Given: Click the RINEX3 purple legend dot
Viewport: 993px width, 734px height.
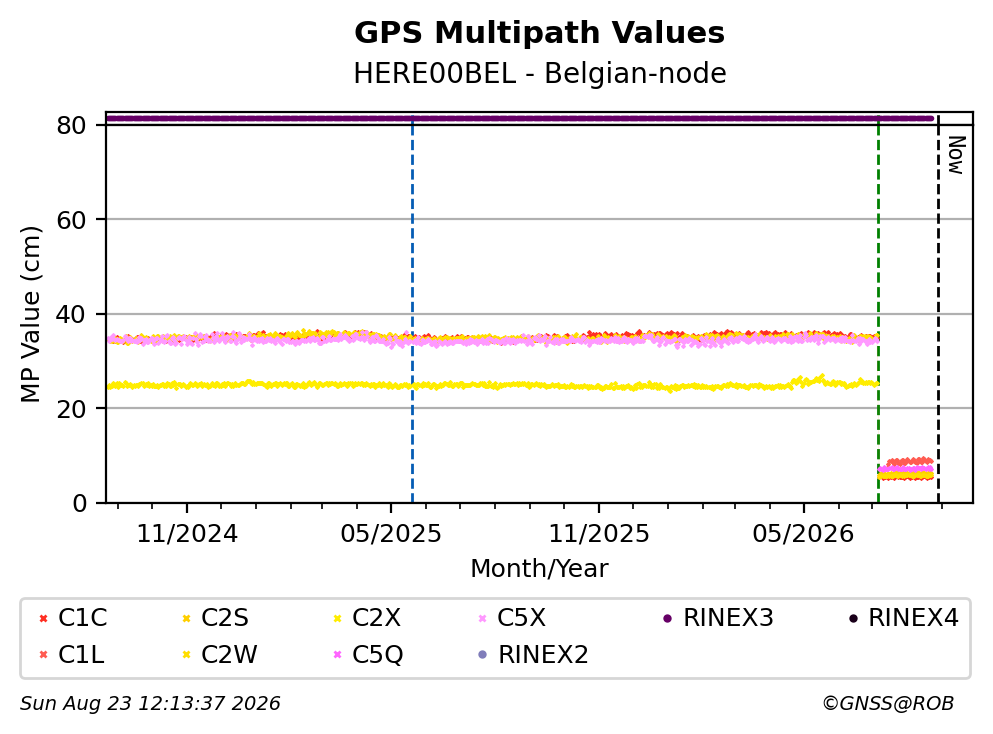Looking at the screenshot, I should [667, 618].
